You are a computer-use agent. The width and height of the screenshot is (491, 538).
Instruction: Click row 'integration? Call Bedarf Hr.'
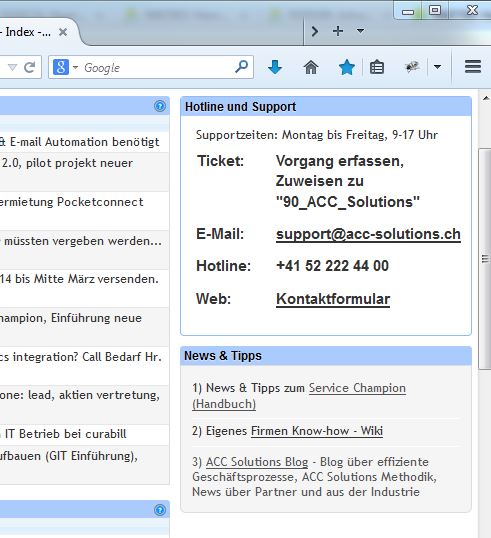[x=84, y=366]
